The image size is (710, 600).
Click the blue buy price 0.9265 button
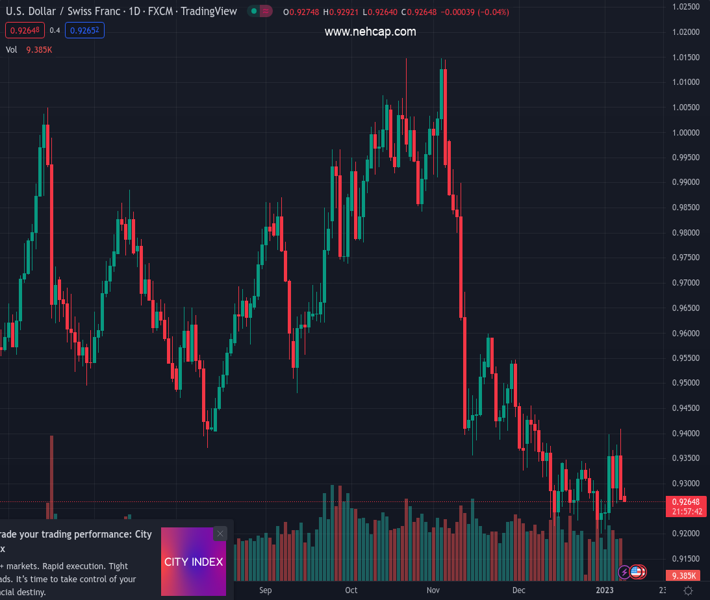84,30
